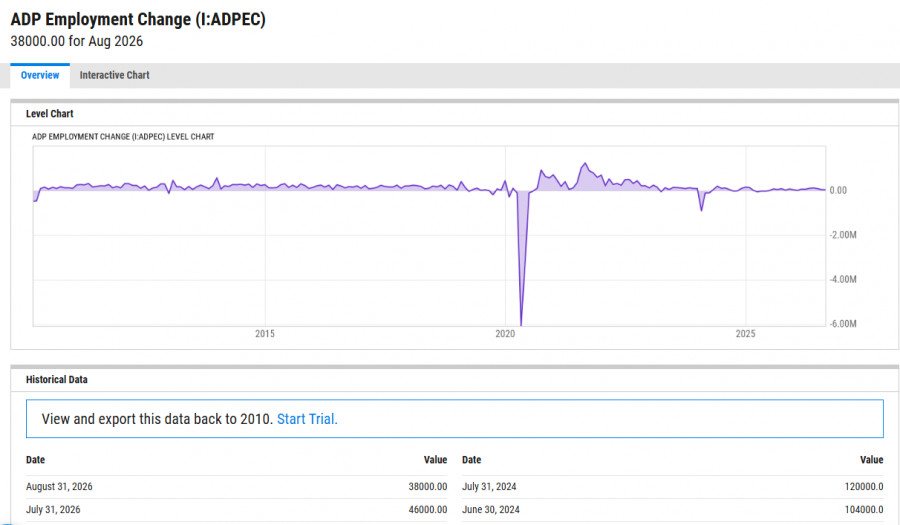Click the left table's Date column header
900x525 pixels.
point(35,460)
